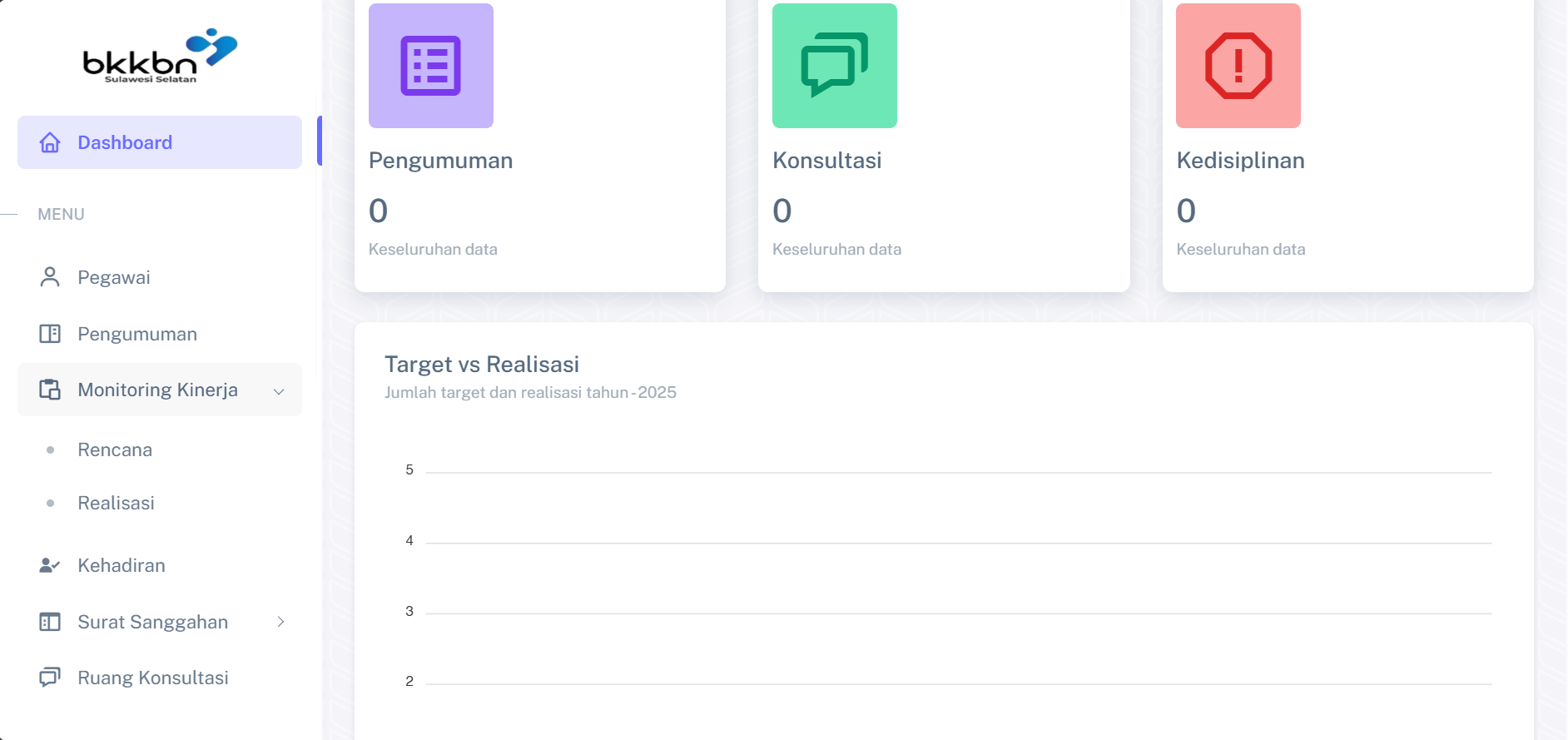Click the purple Pengumuman list icon tile
Image resolution: width=1568 pixels, height=740 pixels.
click(x=430, y=66)
